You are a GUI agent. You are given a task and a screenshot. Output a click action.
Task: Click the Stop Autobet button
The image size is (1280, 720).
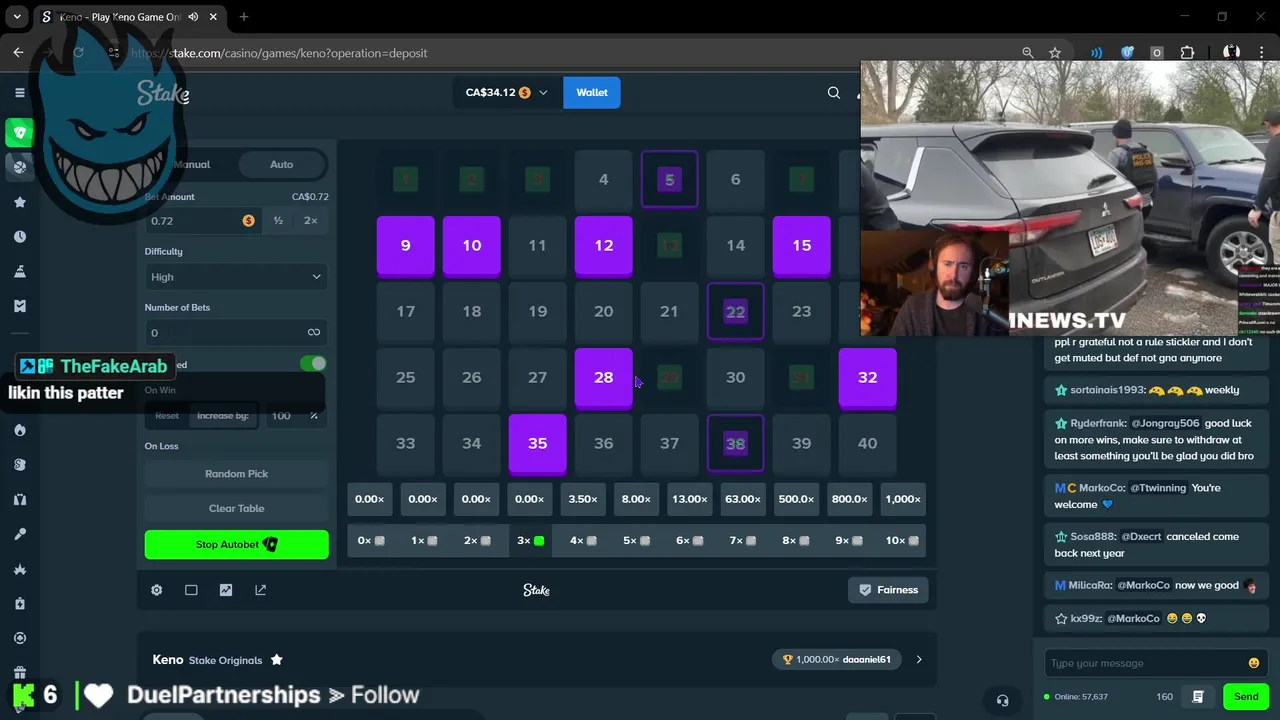click(236, 544)
